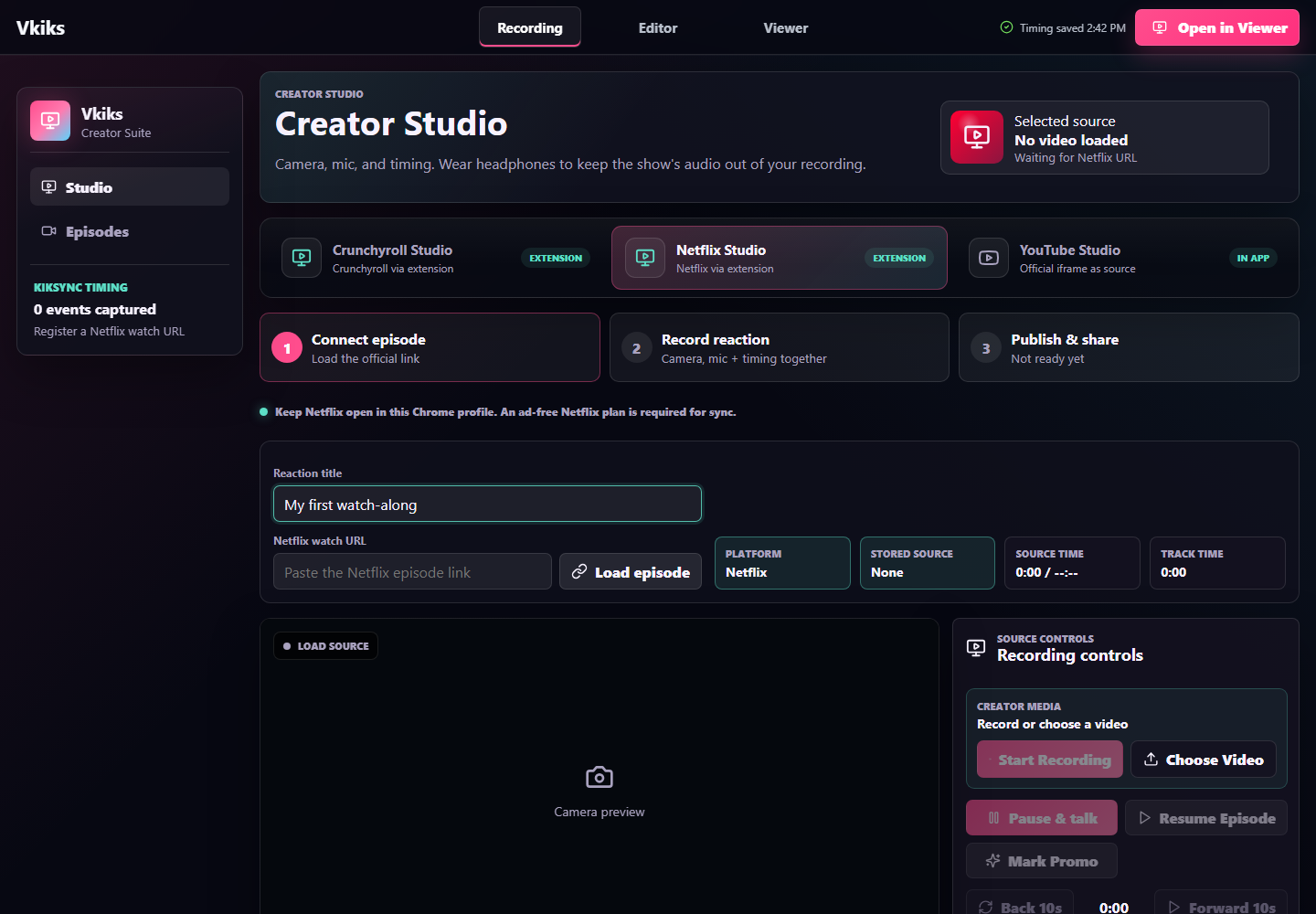Click the Recording controls monitor icon
Image resolution: width=1316 pixels, height=914 pixels.
click(976, 647)
